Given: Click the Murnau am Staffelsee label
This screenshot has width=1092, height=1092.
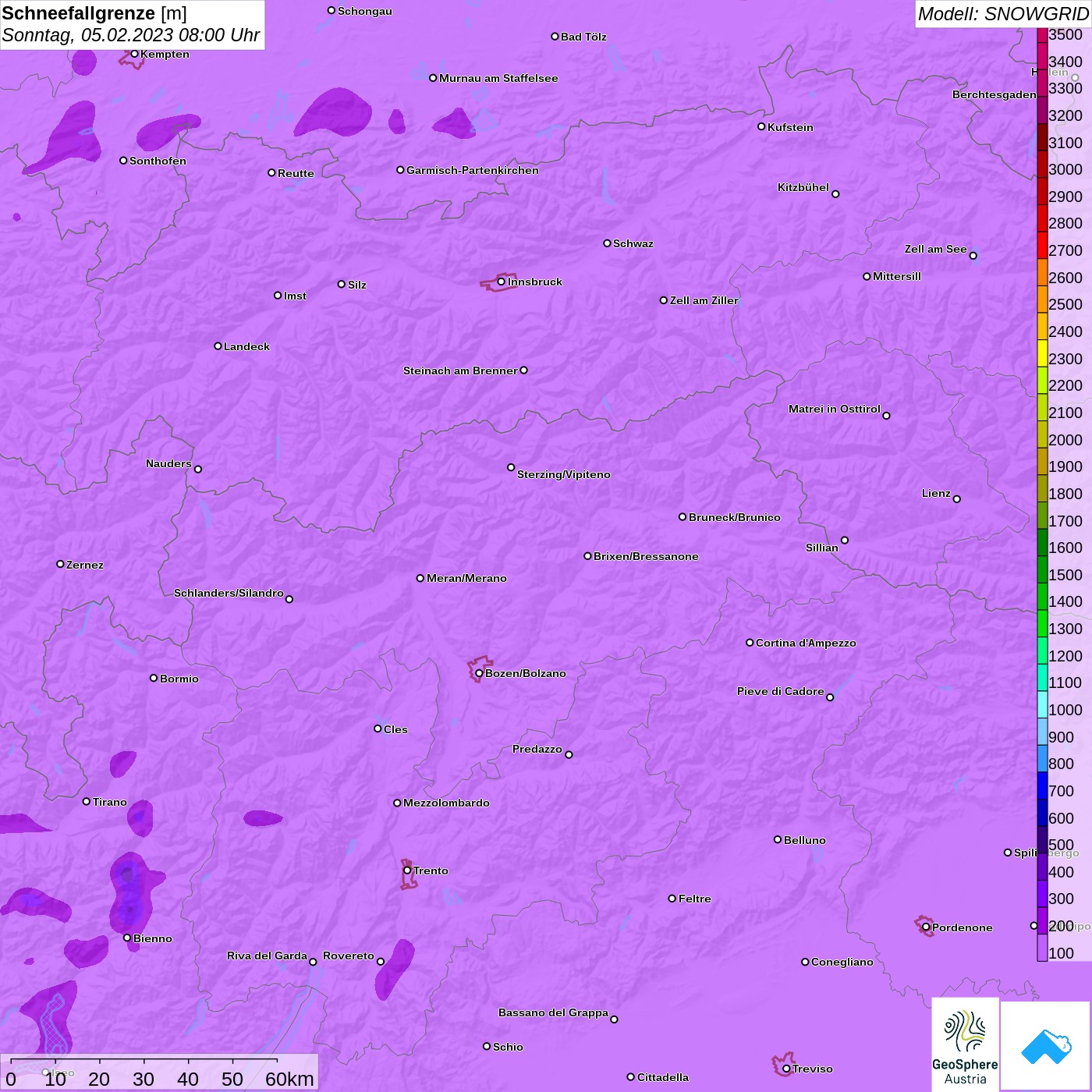Looking at the screenshot, I should (498, 78).
